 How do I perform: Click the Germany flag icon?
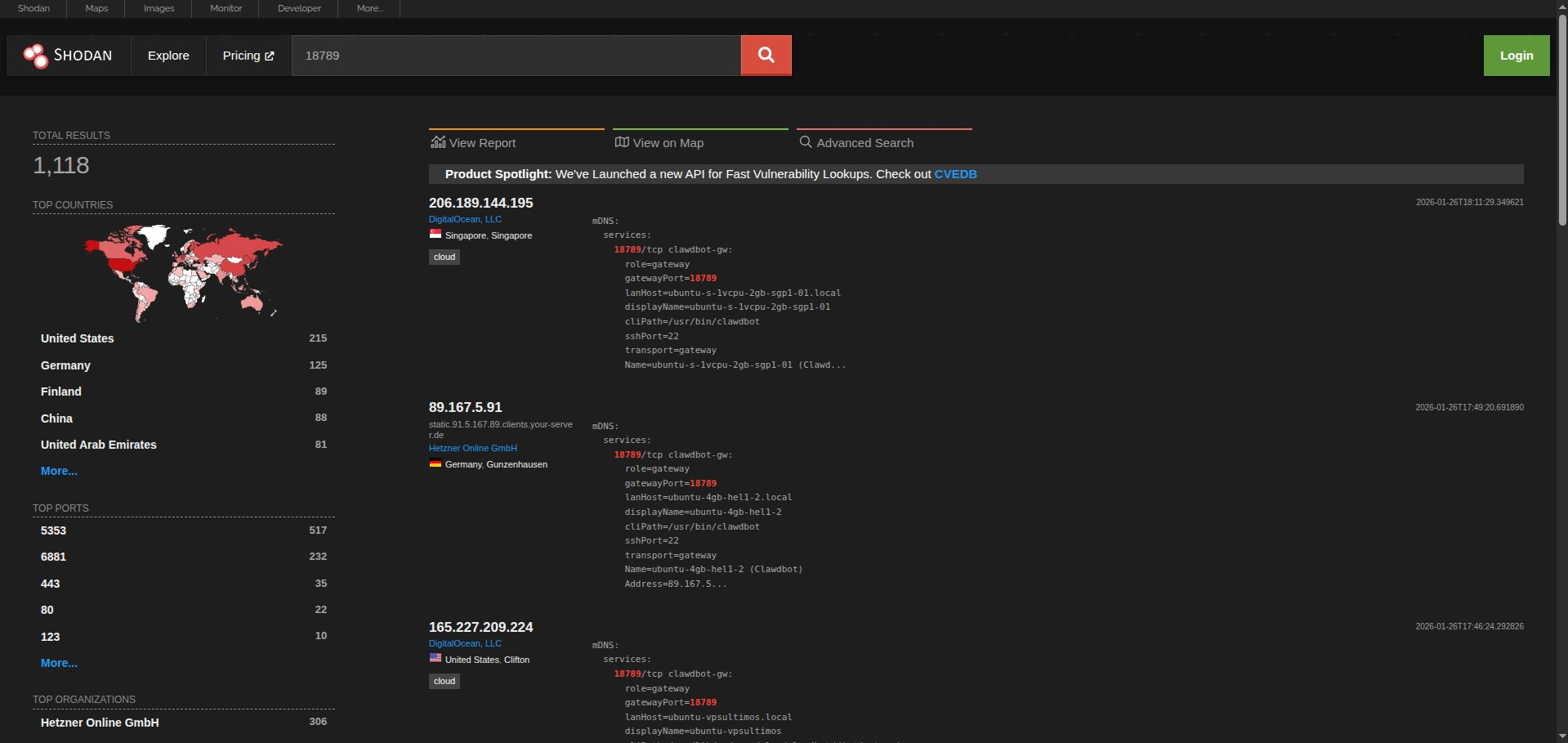pyautogui.click(x=436, y=464)
